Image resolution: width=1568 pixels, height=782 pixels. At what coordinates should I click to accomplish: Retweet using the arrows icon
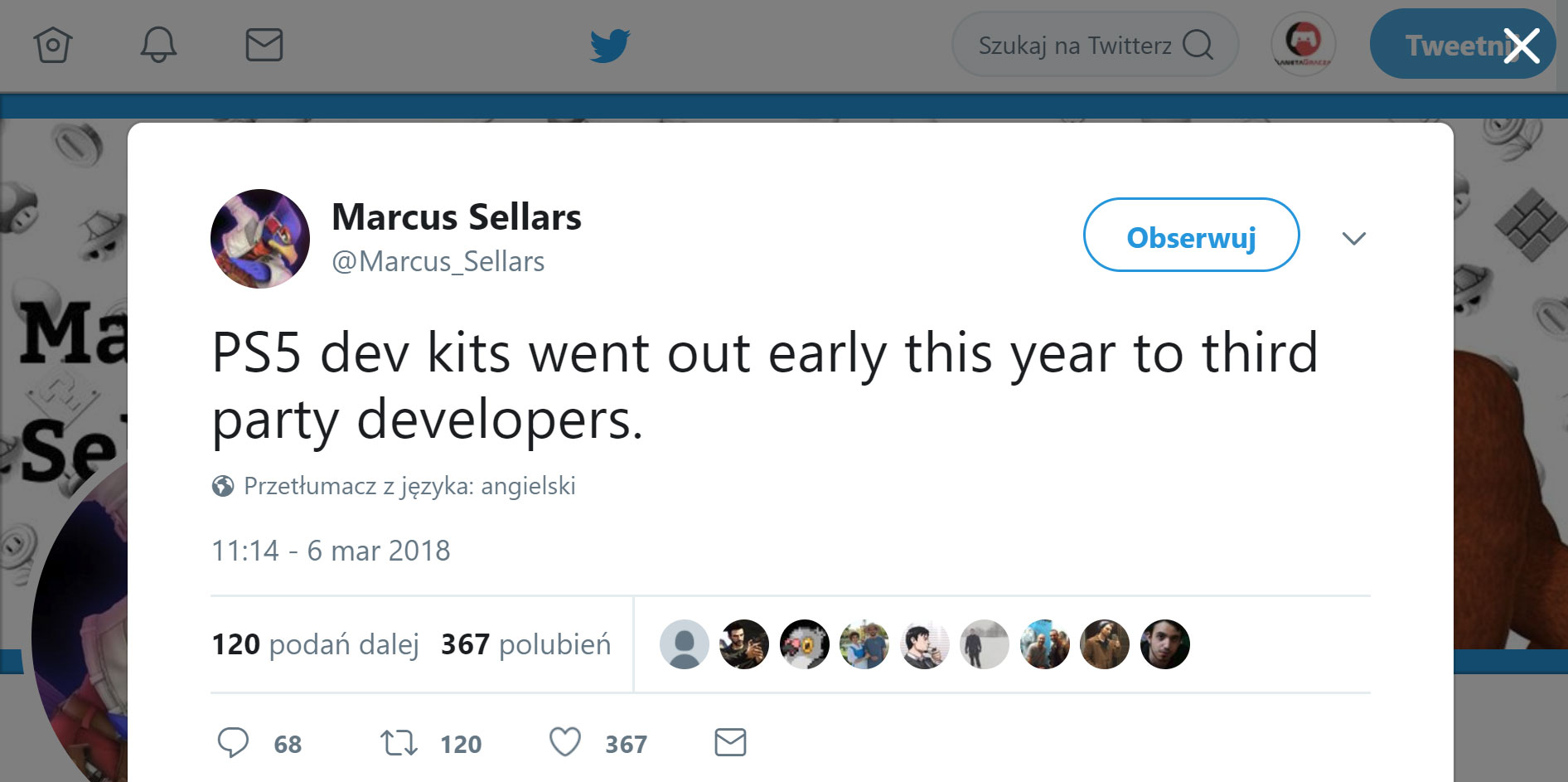(x=399, y=743)
